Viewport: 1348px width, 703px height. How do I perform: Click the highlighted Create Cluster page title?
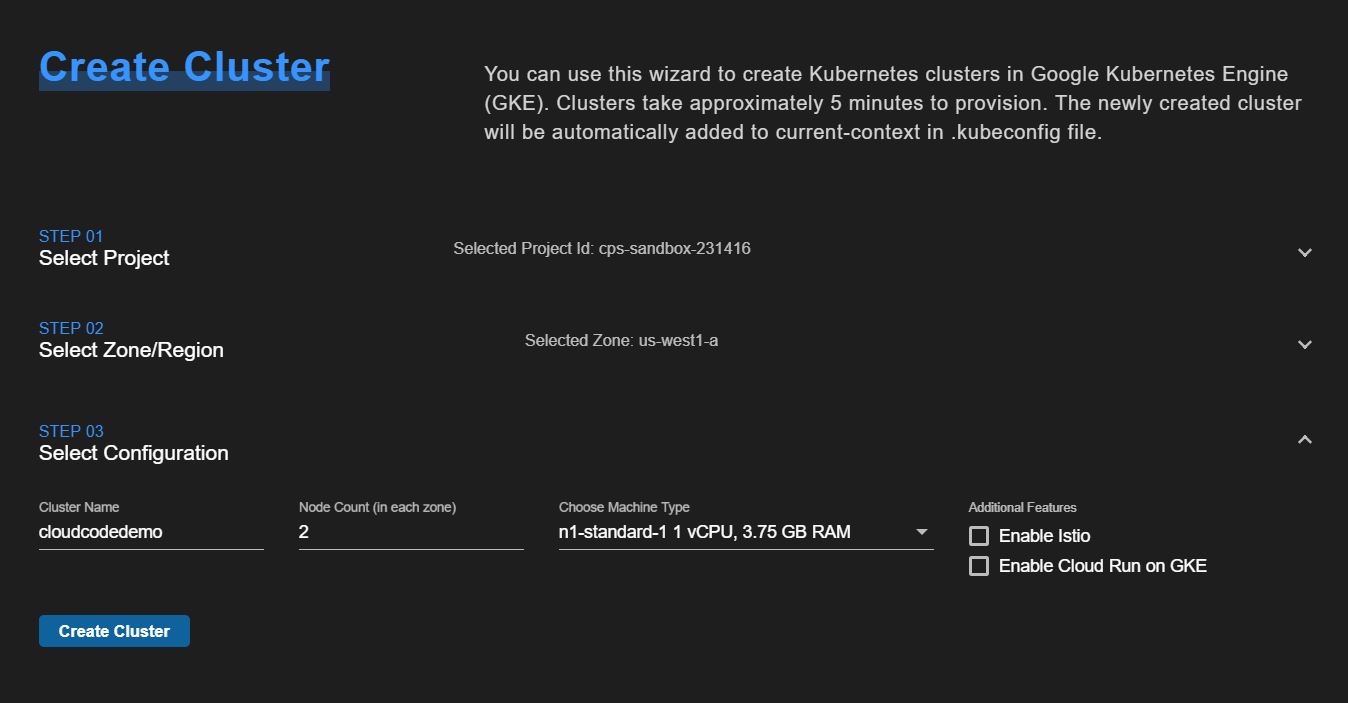tap(184, 66)
